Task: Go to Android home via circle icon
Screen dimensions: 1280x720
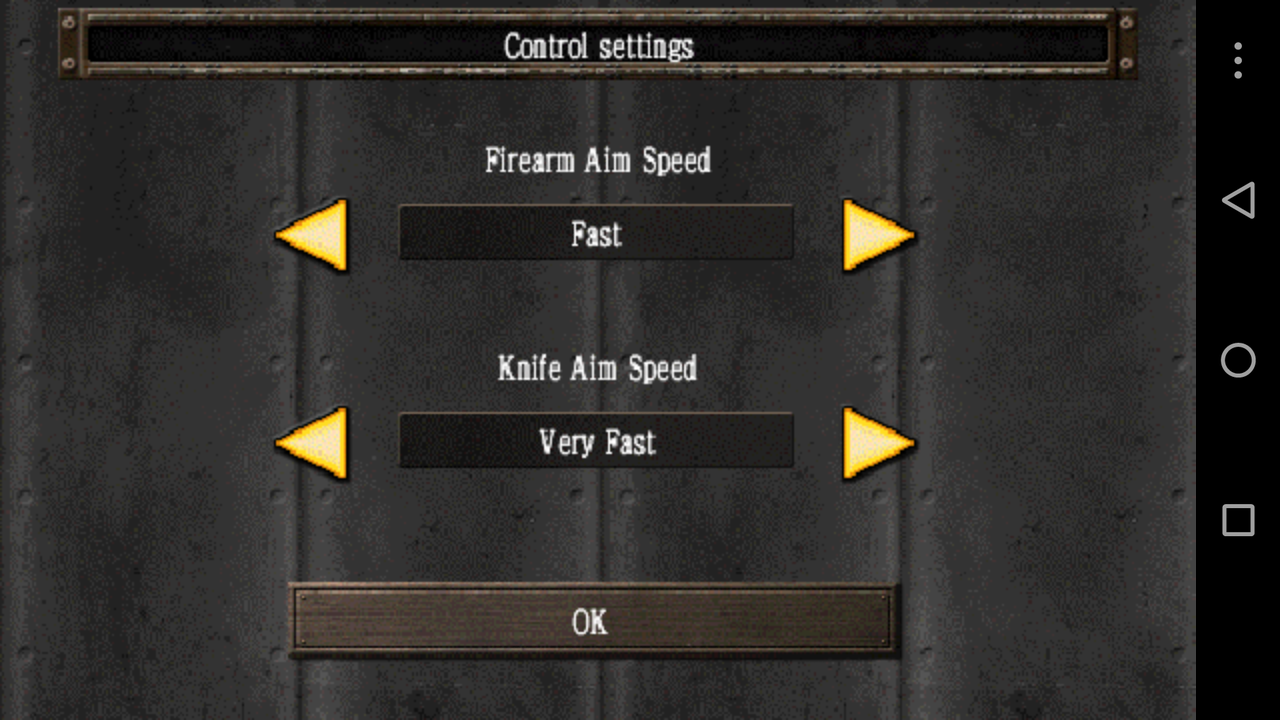Action: pyautogui.click(x=1238, y=360)
